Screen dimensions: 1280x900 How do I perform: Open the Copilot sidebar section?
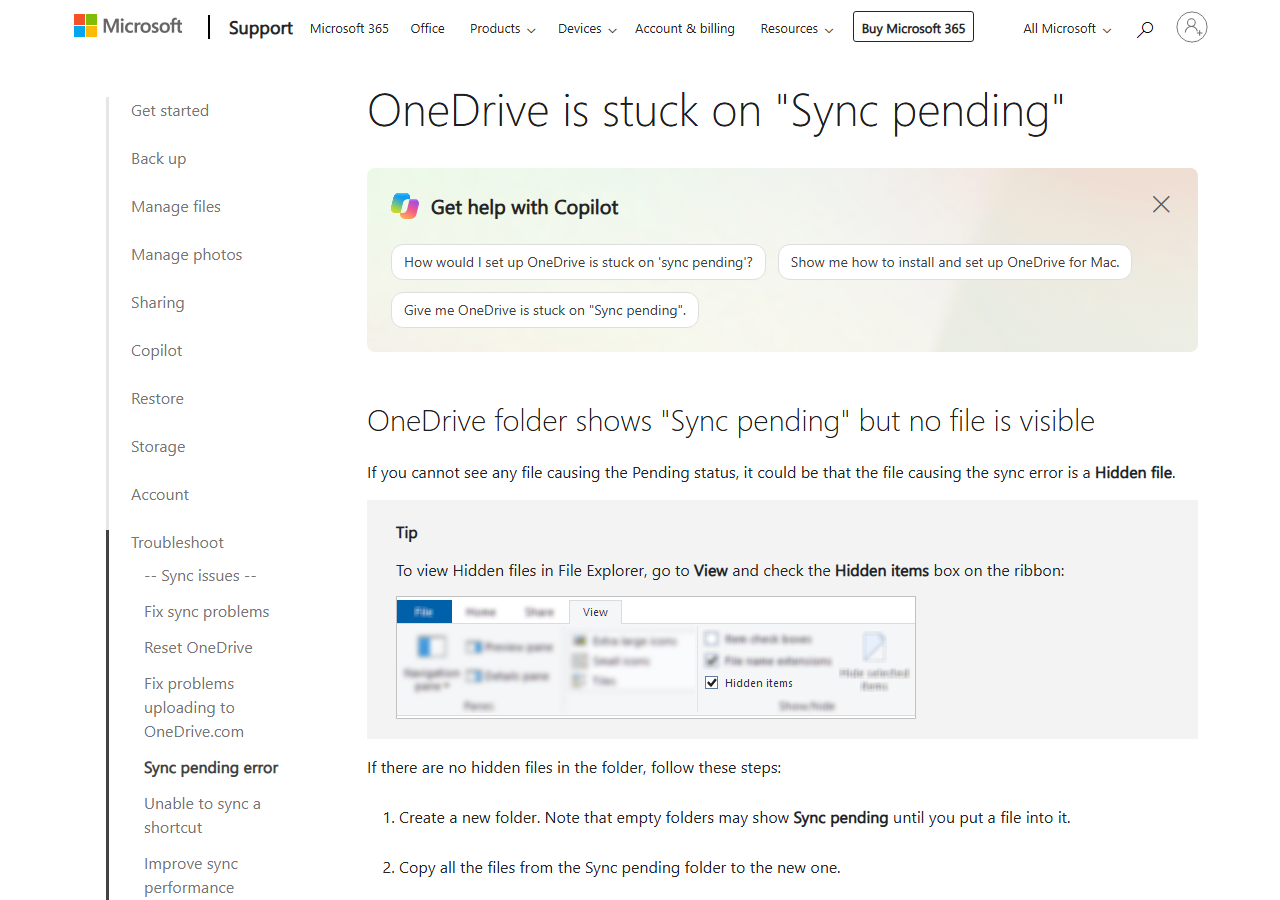157,351
